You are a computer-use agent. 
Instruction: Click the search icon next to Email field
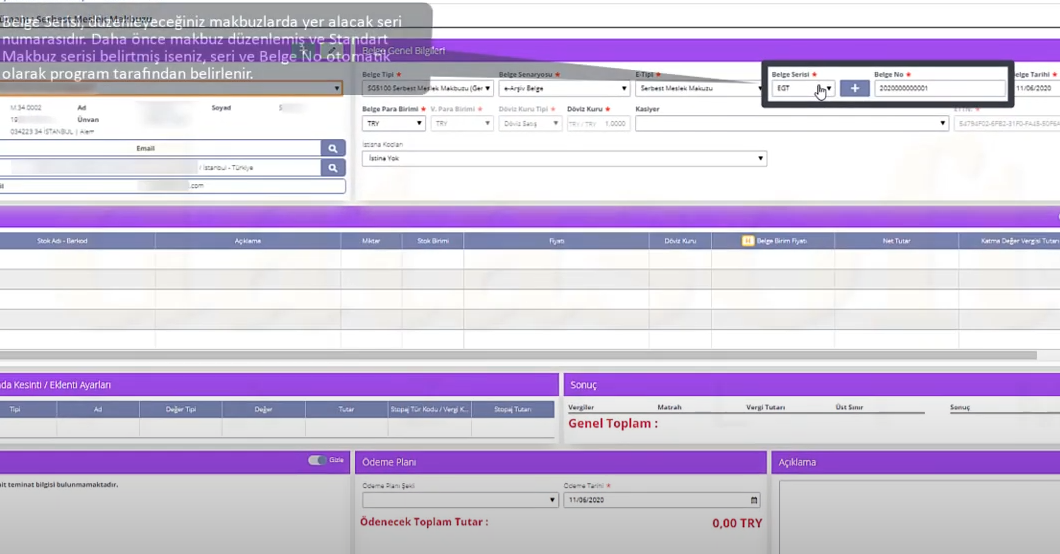coord(333,148)
